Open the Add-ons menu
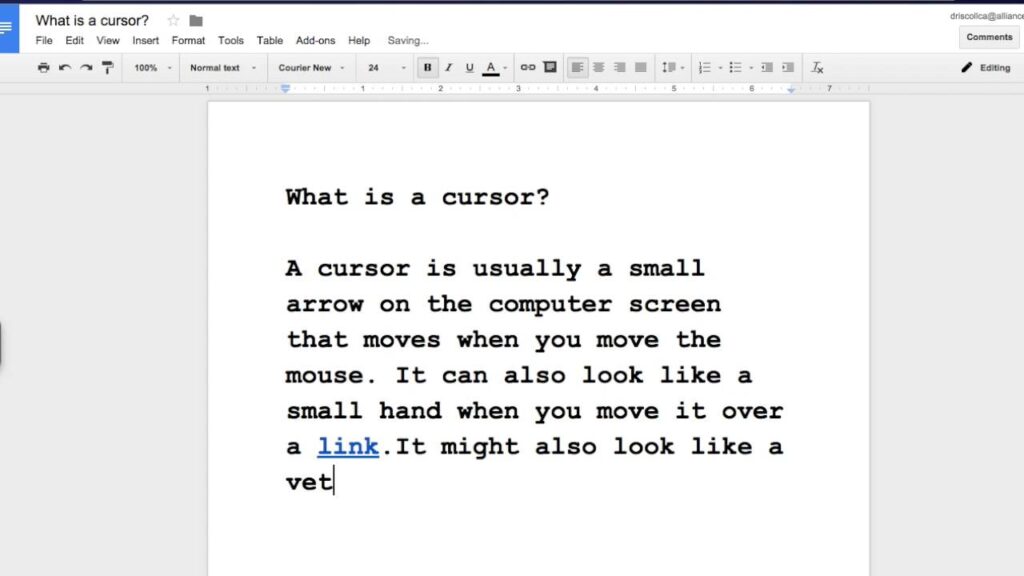Viewport: 1024px width, 576px height. (x=315, y=40)
